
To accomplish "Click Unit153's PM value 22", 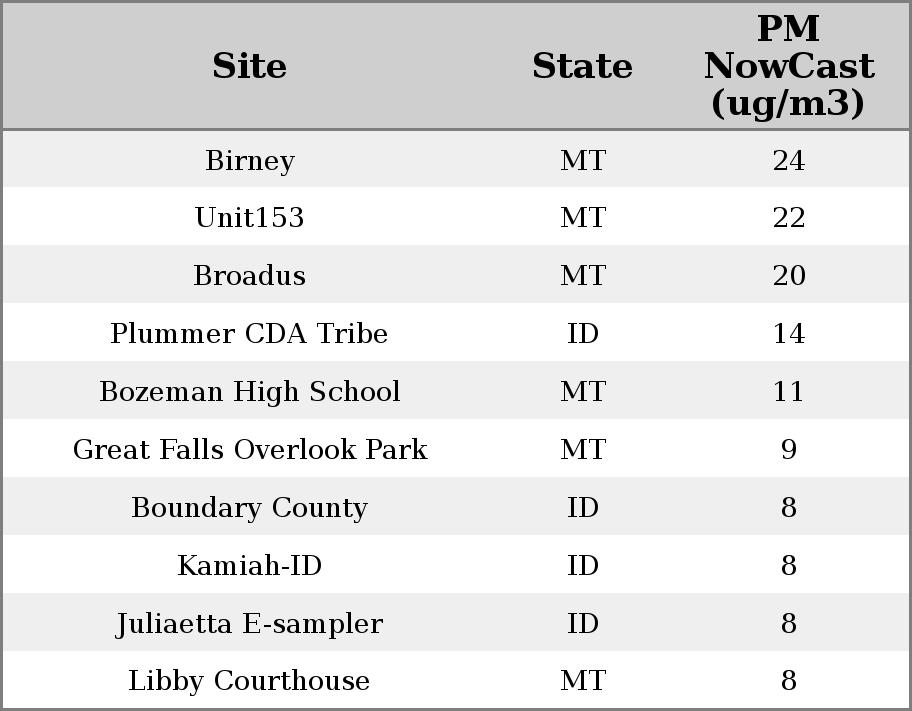I will pos(788,218).
